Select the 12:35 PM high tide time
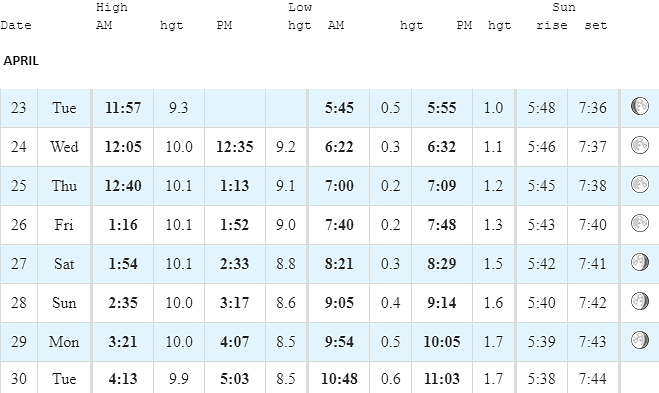 235,147
